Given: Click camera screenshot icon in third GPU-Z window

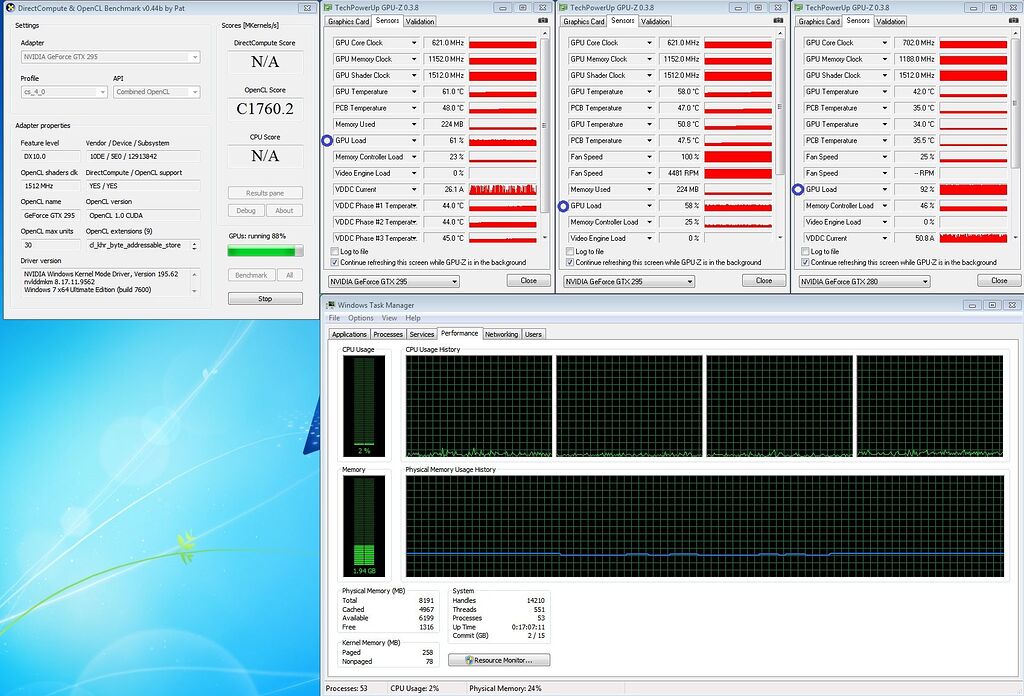Looking at the screenshot, I should pyautogui.click(x=1013, y=21).
